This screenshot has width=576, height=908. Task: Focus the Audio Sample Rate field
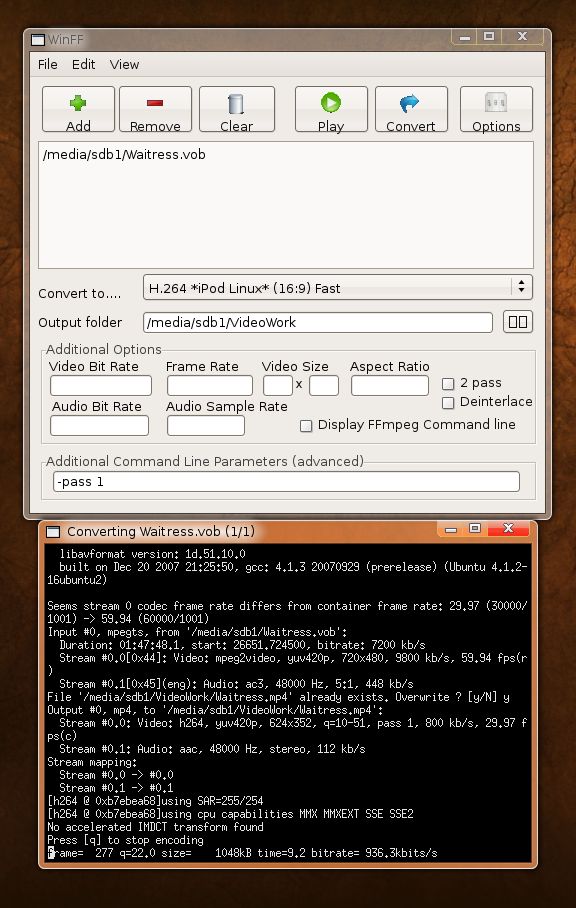click(x=206, y=426)
